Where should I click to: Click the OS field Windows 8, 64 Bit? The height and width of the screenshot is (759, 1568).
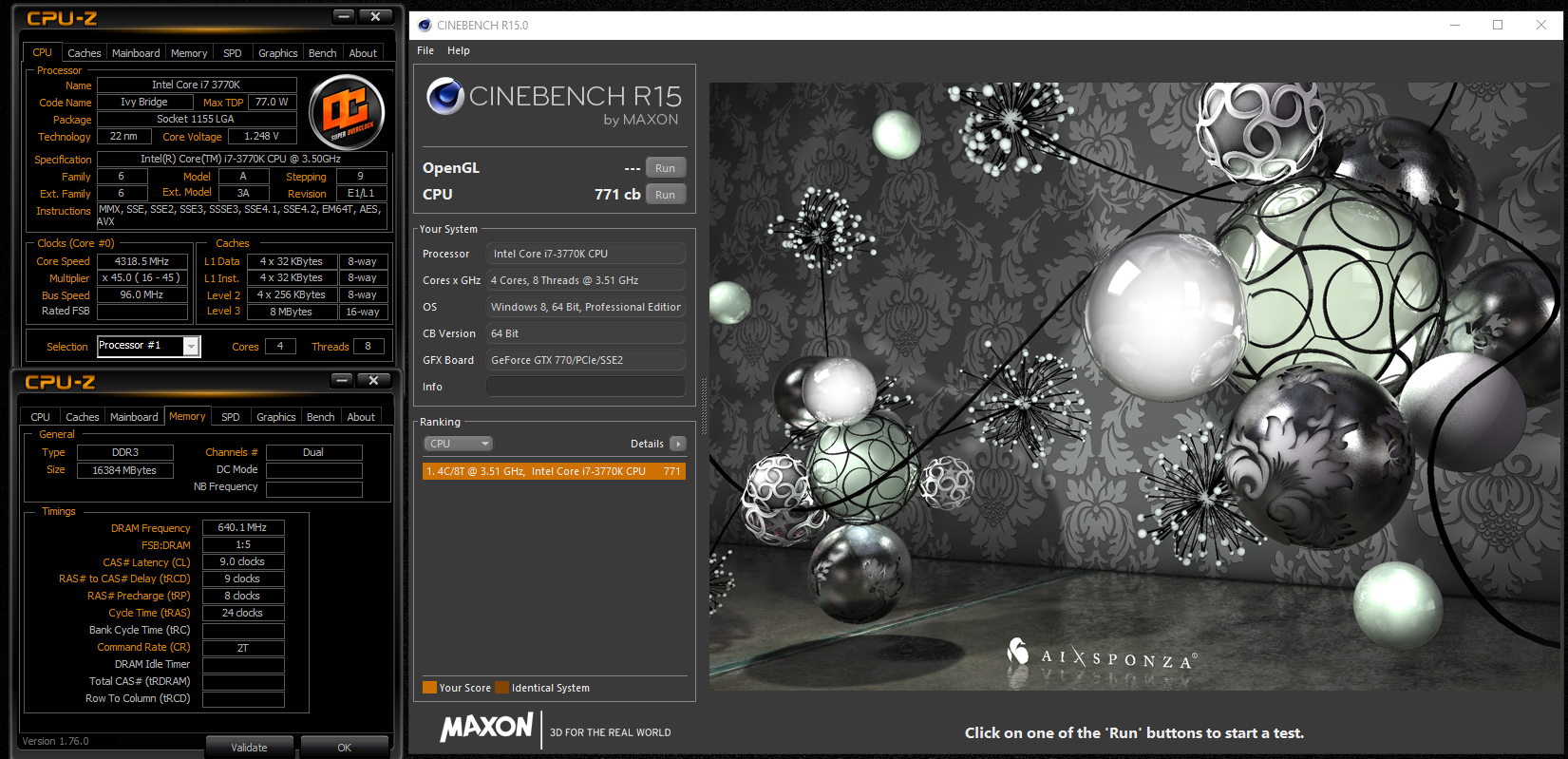click(x=585, y=307)
